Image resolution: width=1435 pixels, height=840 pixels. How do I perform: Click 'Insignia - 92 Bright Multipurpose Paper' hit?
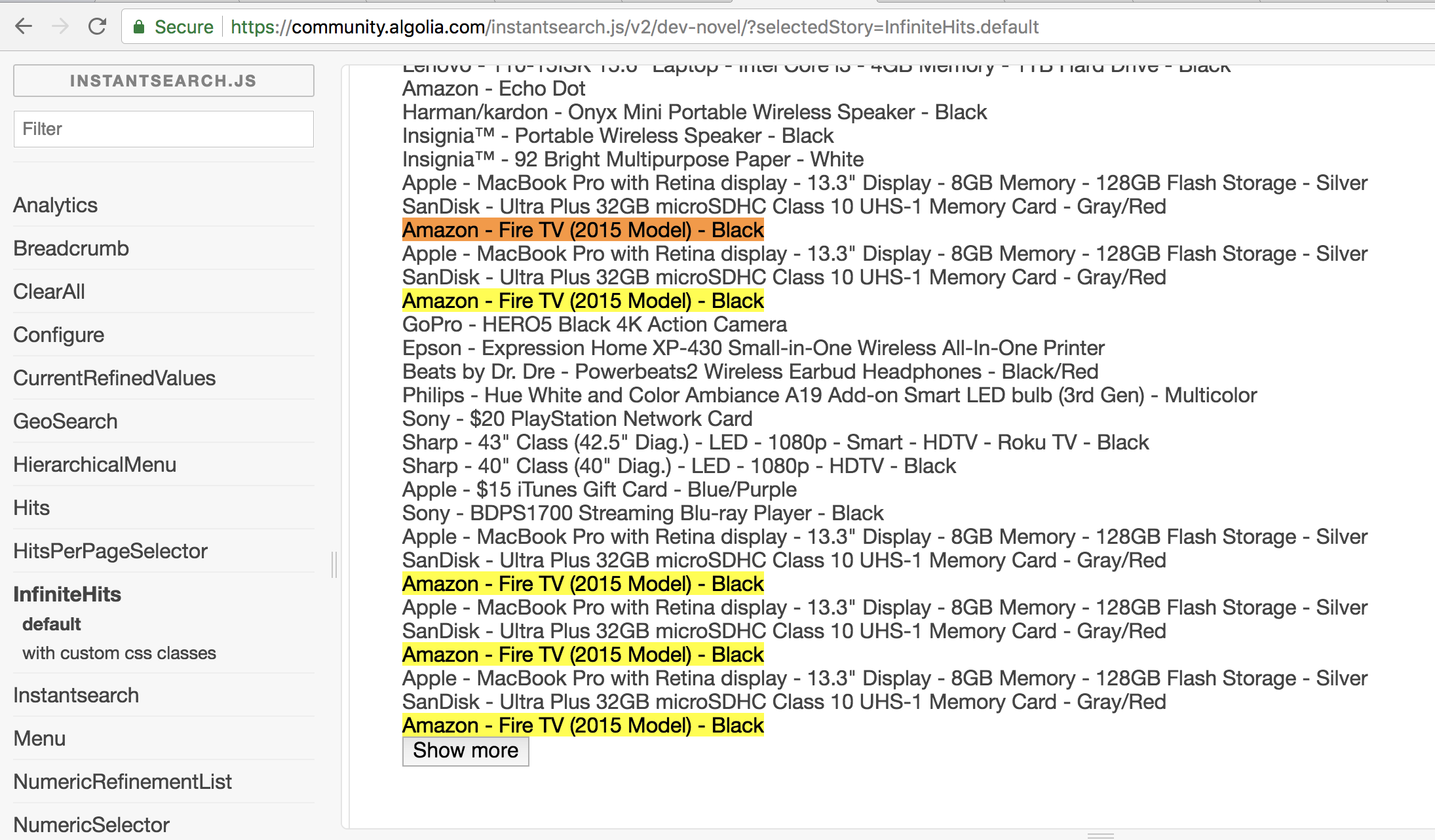click(633, 159)
